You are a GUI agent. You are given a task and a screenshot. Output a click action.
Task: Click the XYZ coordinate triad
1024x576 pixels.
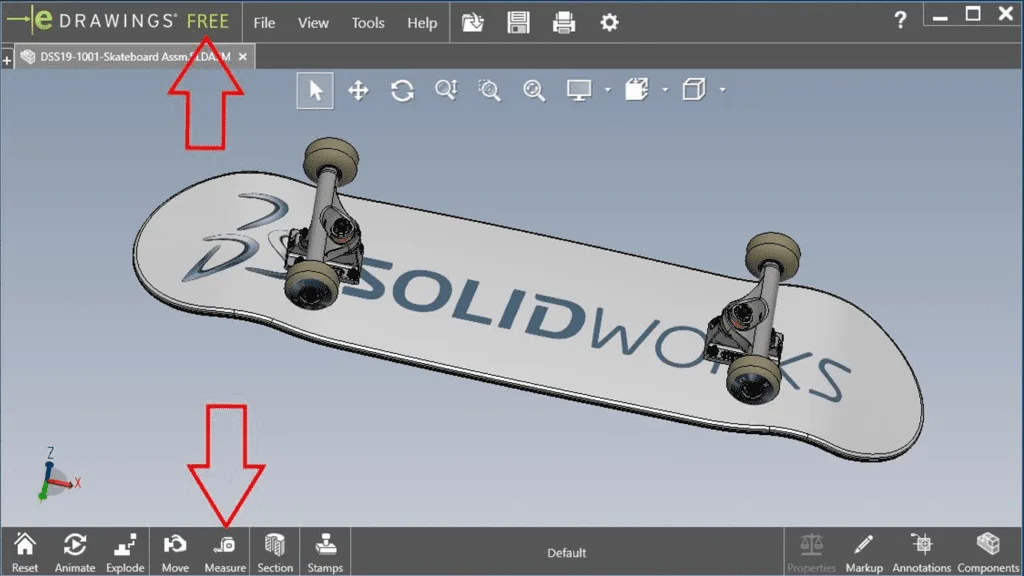coord(57,475)
